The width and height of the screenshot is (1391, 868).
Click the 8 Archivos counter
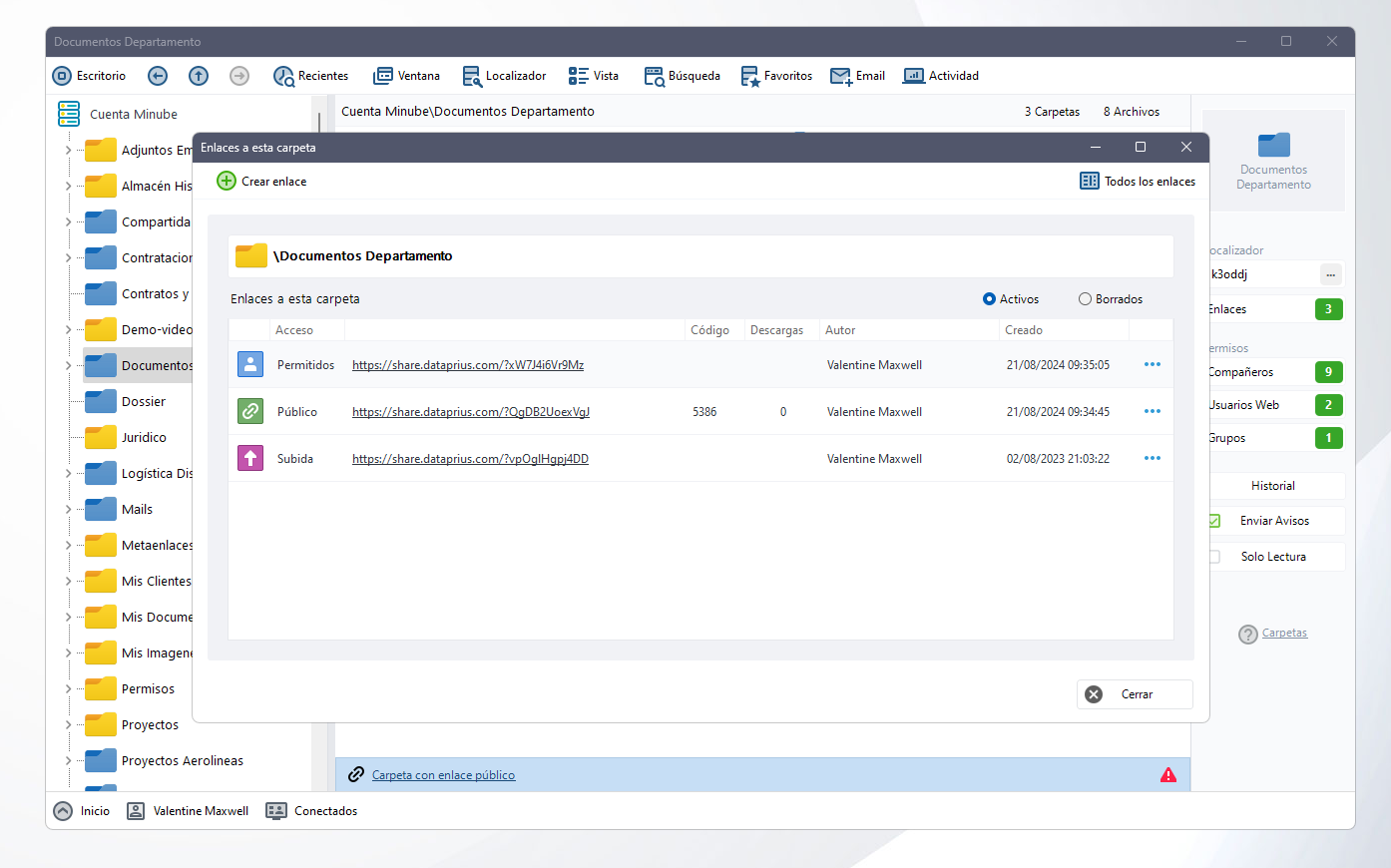(x=1132, y=112)
